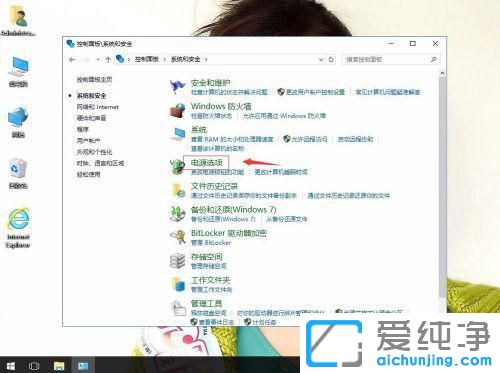Click the 存储空间 drives icon
Viewport: 500px width, 373px height.
coord(177,261)
